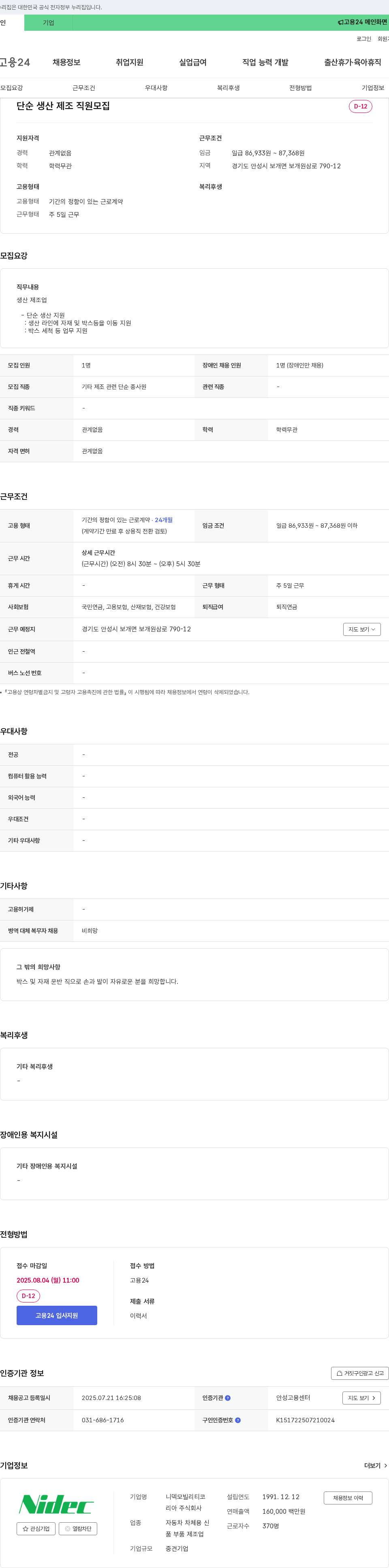This screenshot has height=1568, width=389.
Task: Click the 근무 예정지 value 경기도 안성시 보개면 보개원삼로 790-12
Action: point(136,629)
